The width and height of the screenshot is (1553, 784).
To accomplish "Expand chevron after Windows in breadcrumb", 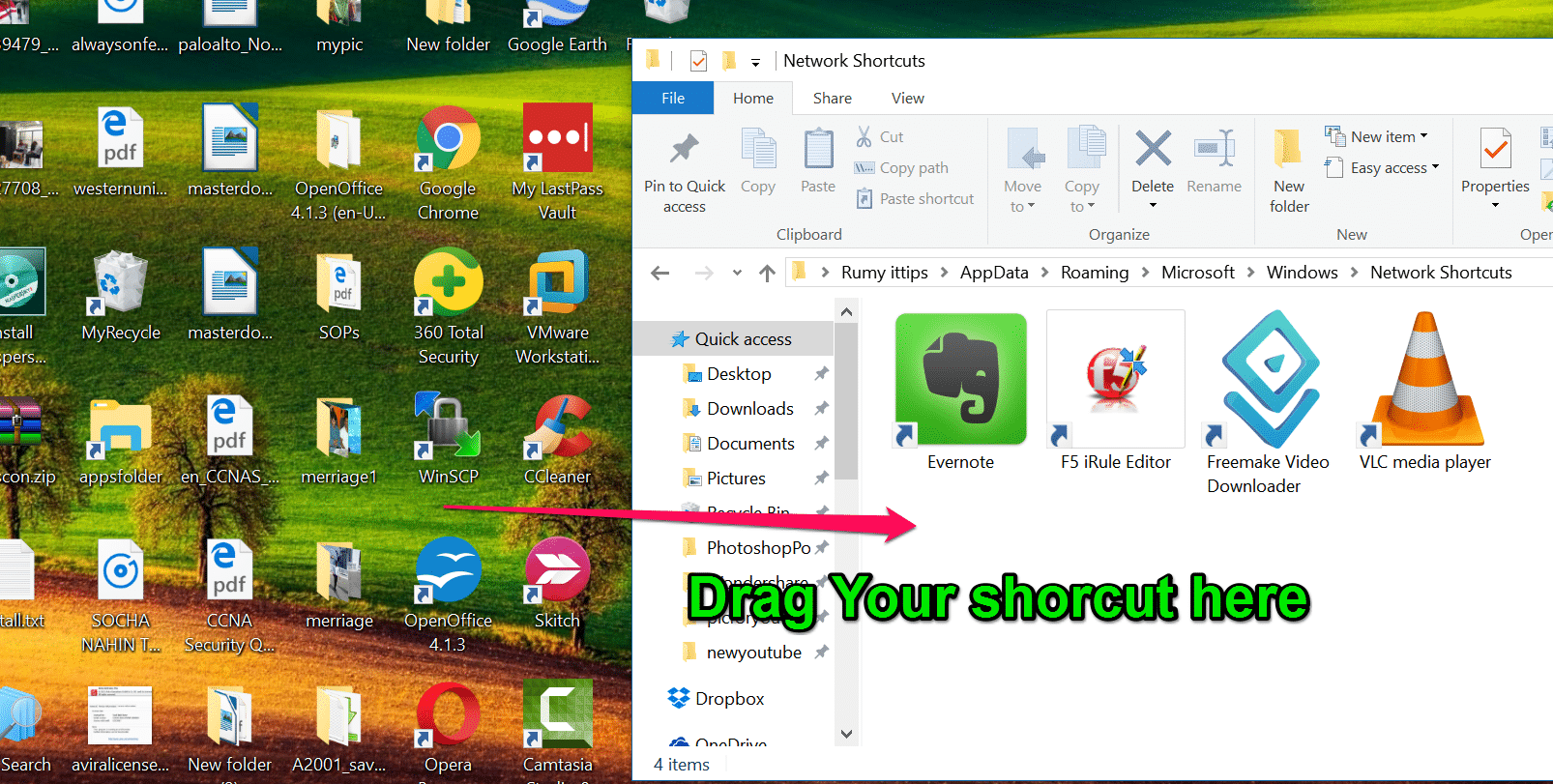I will coord(1354,273).
